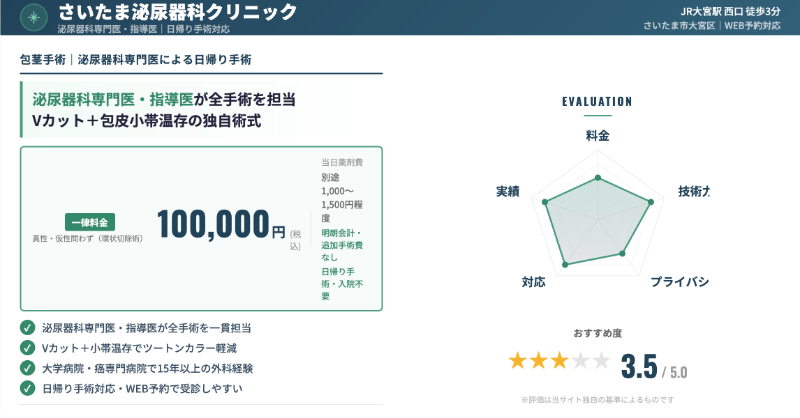Viewport: 800px width, 418px height.
Task: Click the clinic compass logo icon
Action: click(x=37, y=17)
